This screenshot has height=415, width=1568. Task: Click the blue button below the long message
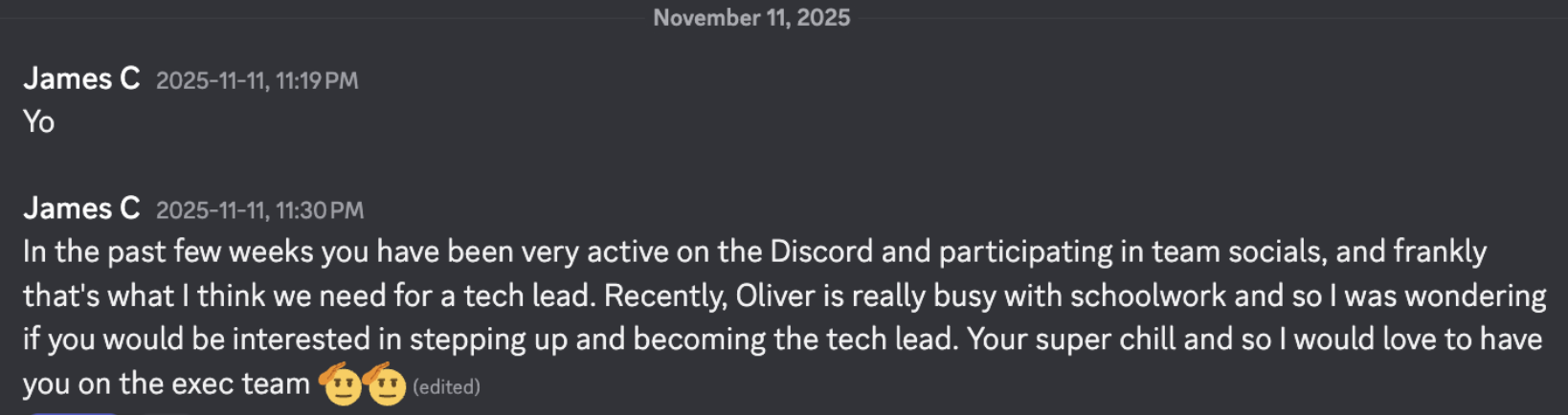75,412
